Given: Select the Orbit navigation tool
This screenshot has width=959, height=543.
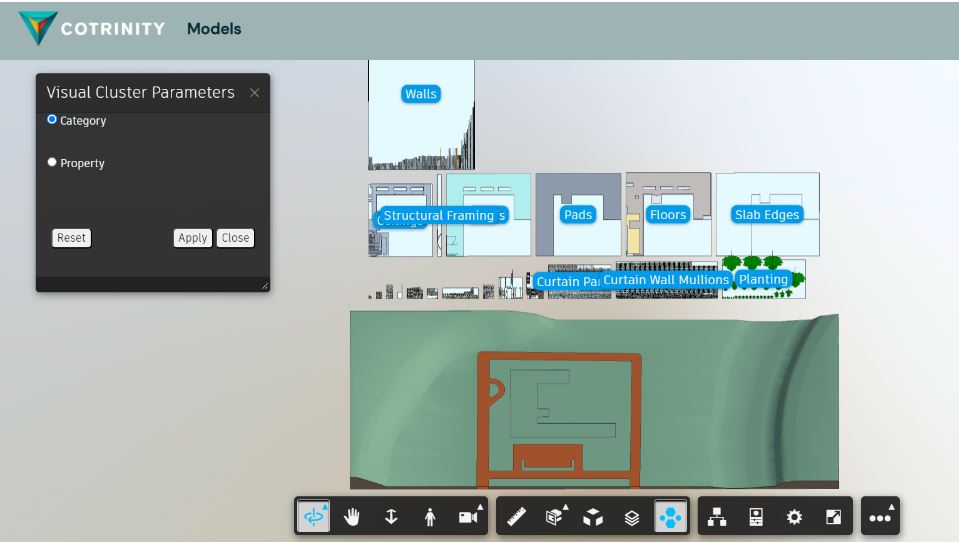Looking at the screenshot, I should point(314,517).
